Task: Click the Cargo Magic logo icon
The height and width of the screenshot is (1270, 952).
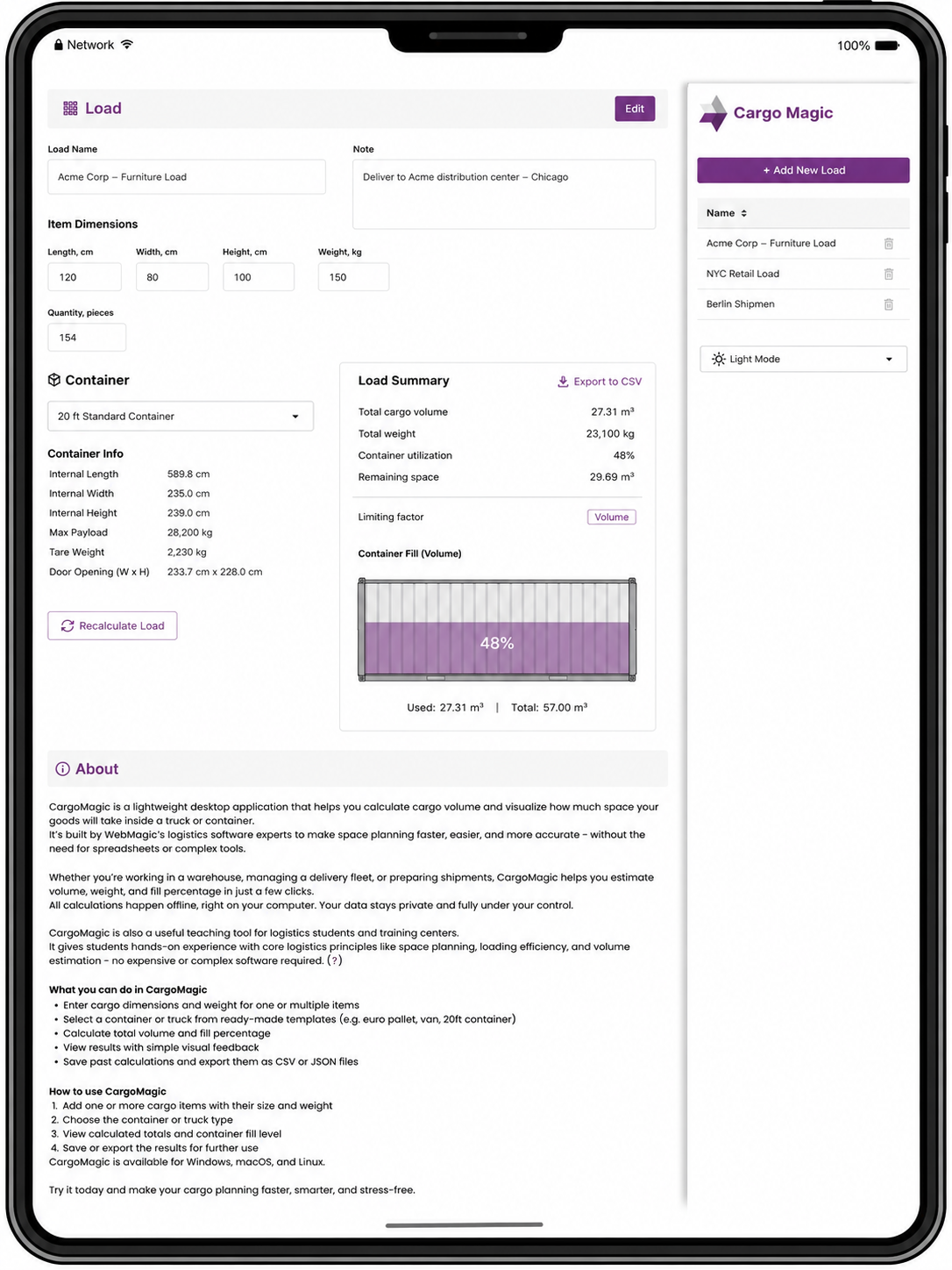Action: pos(714,113)
